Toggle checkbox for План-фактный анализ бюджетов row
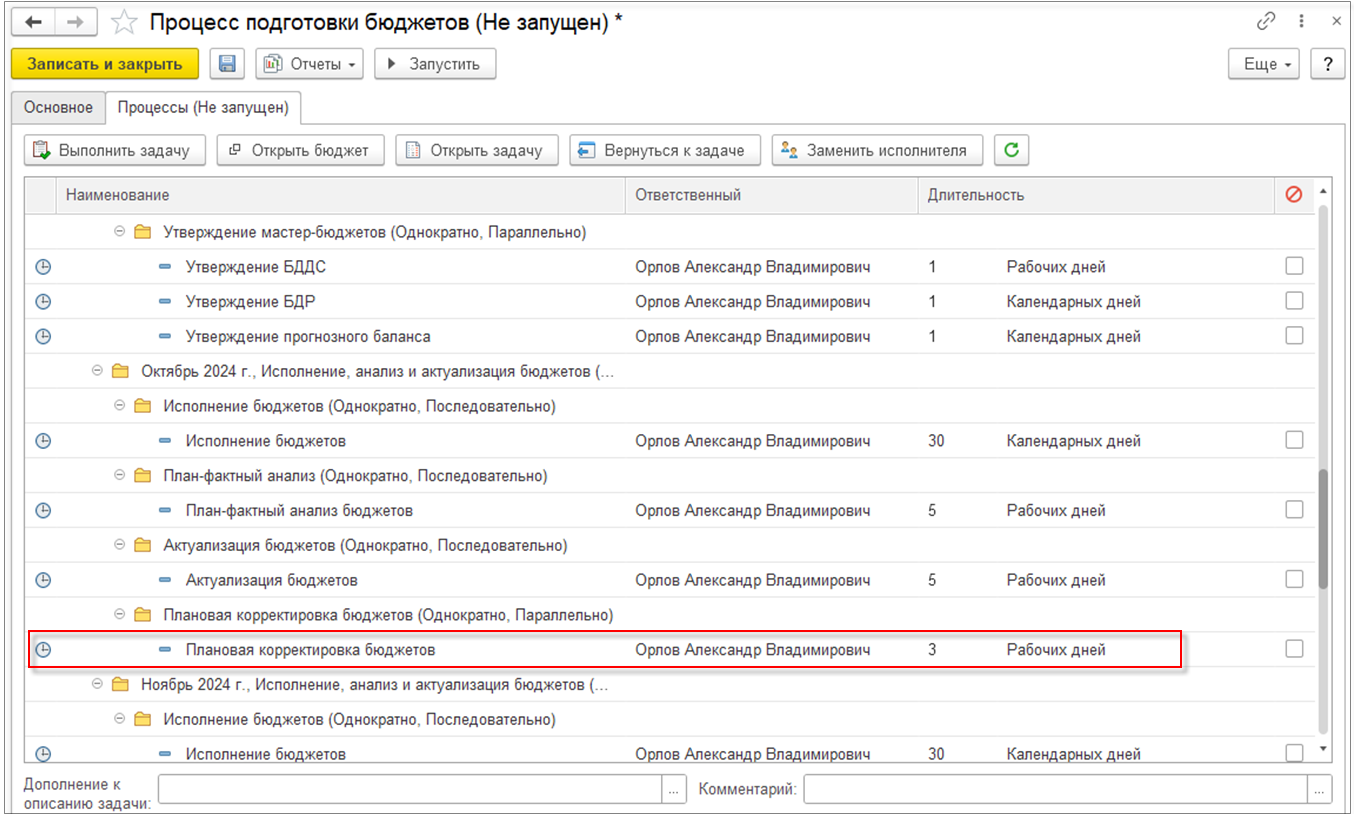 click(x=1294, y=510)
